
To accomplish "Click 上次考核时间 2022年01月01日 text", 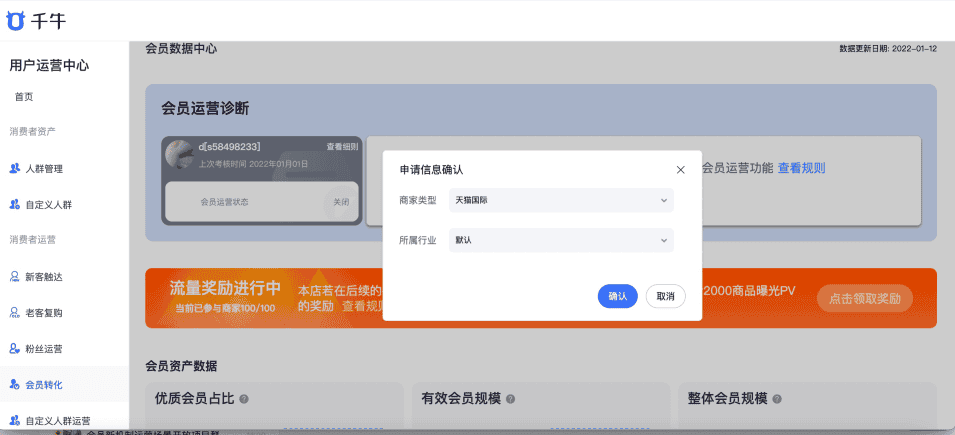I will [x=253, y=164].
